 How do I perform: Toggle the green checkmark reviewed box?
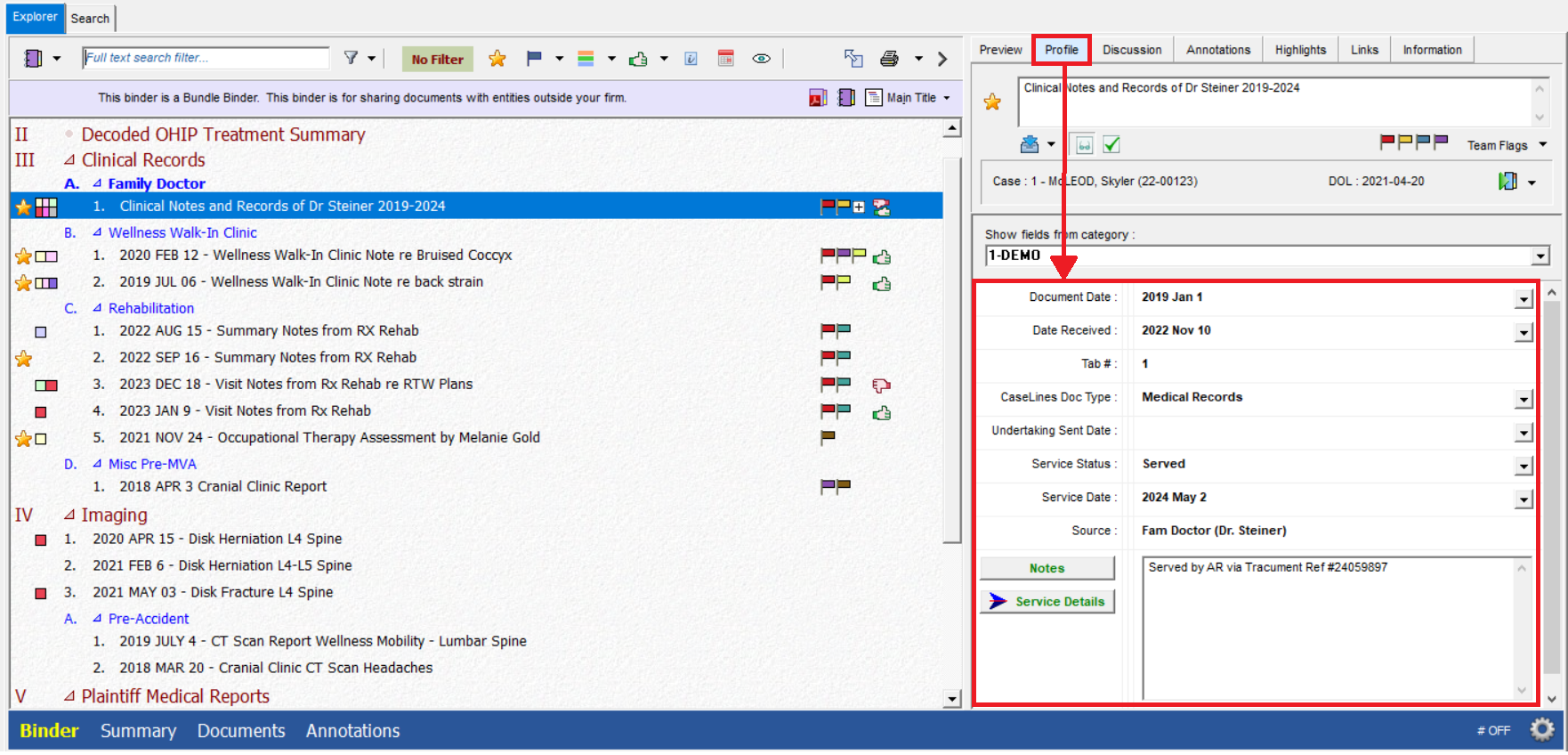pyautogui.click(x=1111, y=144)
